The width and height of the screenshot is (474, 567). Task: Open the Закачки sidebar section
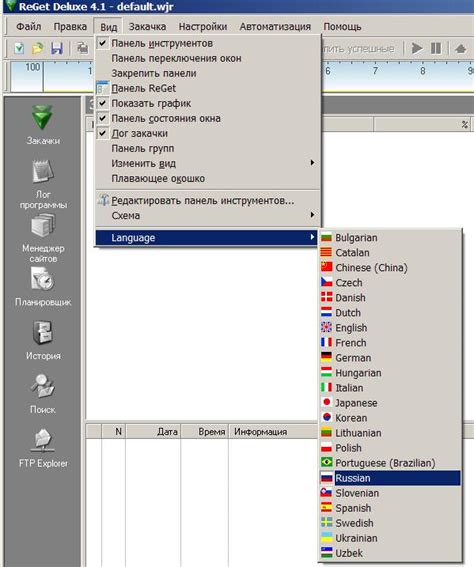[x=43, y=125]
